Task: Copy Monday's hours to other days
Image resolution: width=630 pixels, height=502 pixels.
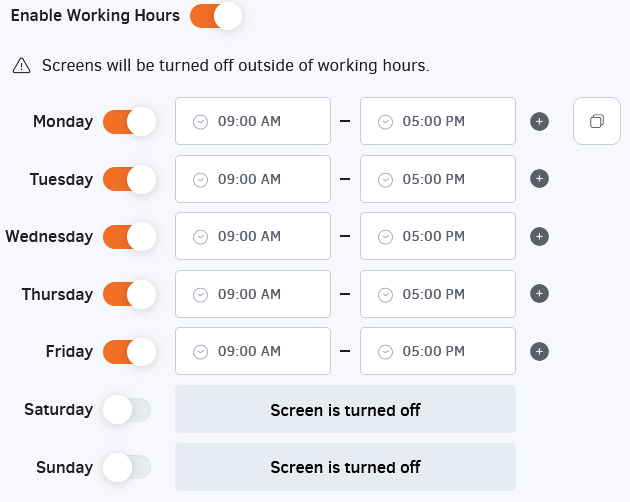Action: point(597,122)
